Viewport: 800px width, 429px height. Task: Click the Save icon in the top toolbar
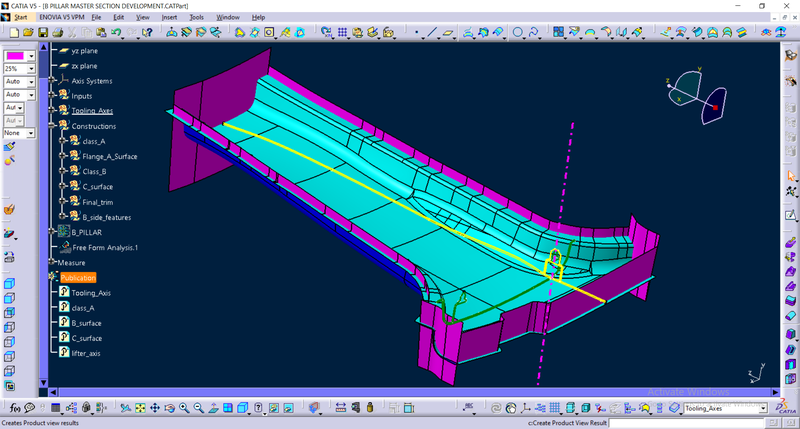(43, 33)
